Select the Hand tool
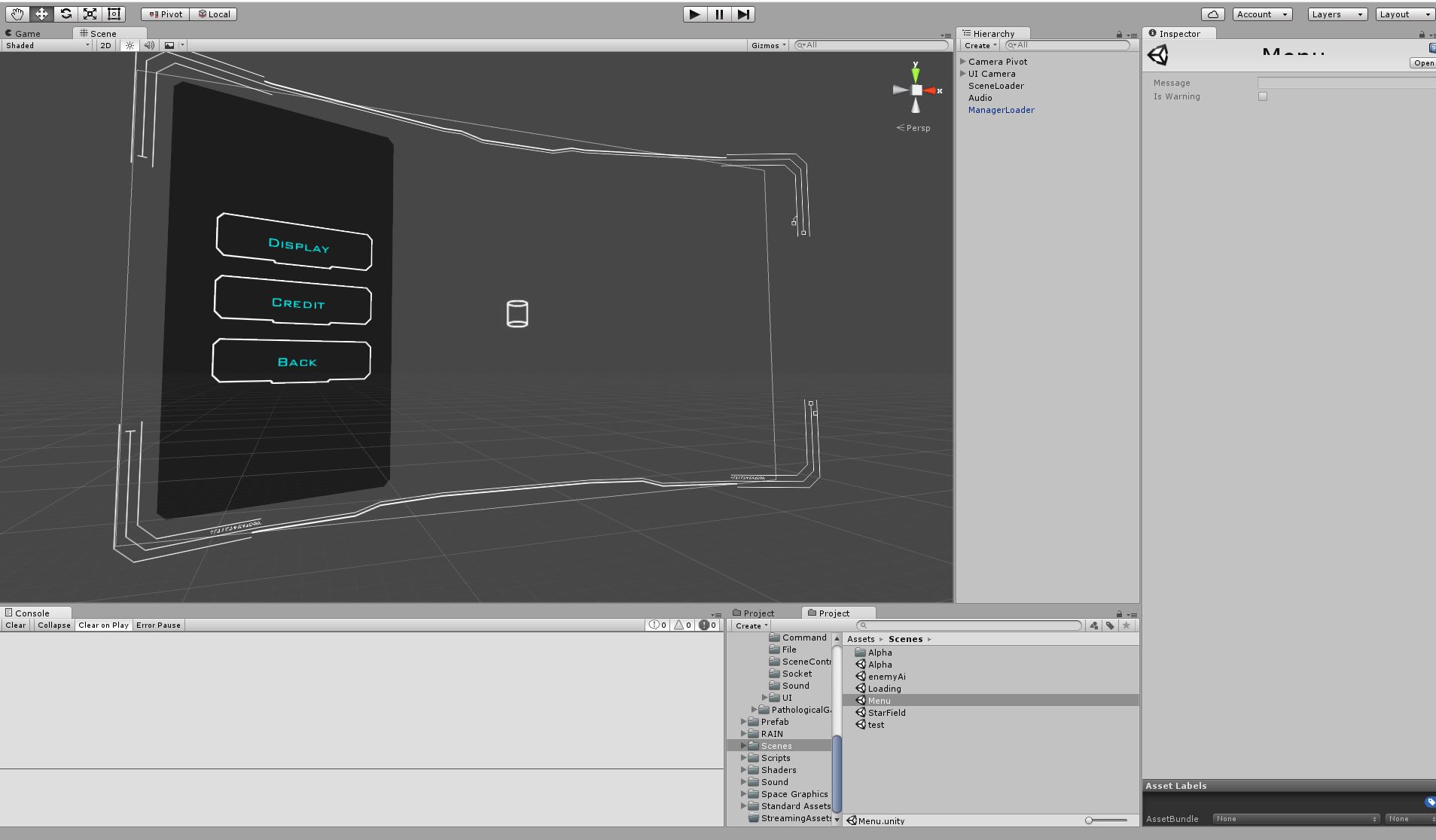The image size is (1436, 840). (17, 14)
